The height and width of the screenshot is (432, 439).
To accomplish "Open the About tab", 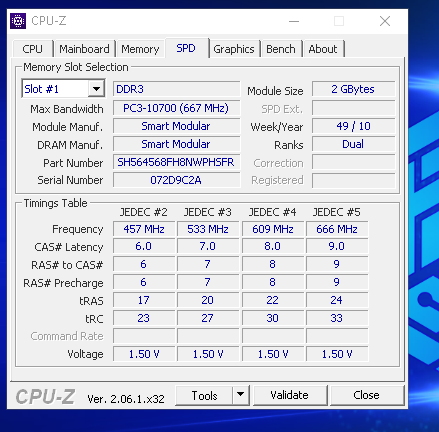I will click(x=323, y=49).
